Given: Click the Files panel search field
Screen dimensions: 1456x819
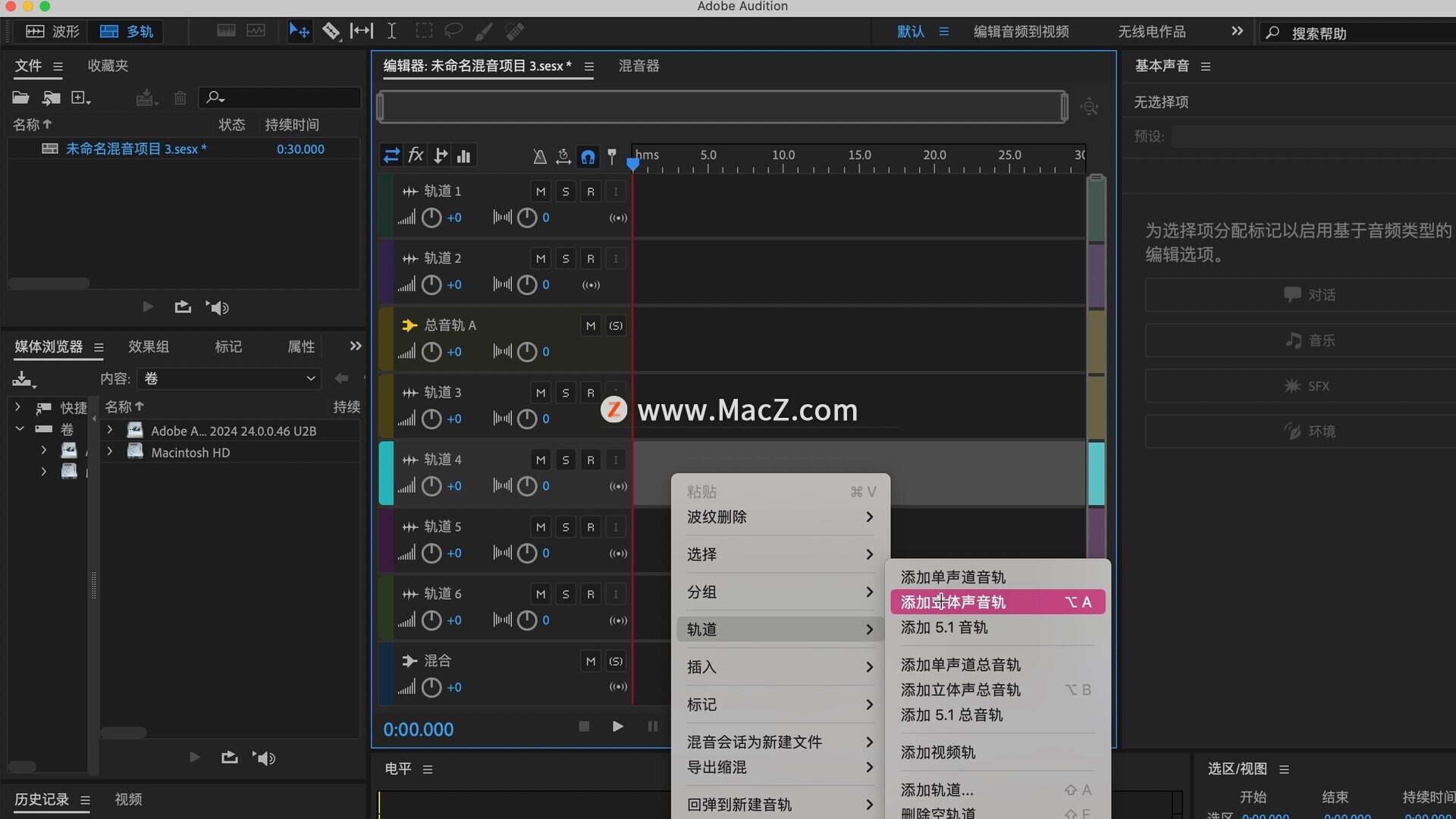Looking at the screenshot, I should pyautogui.click(x=280, y=97).
